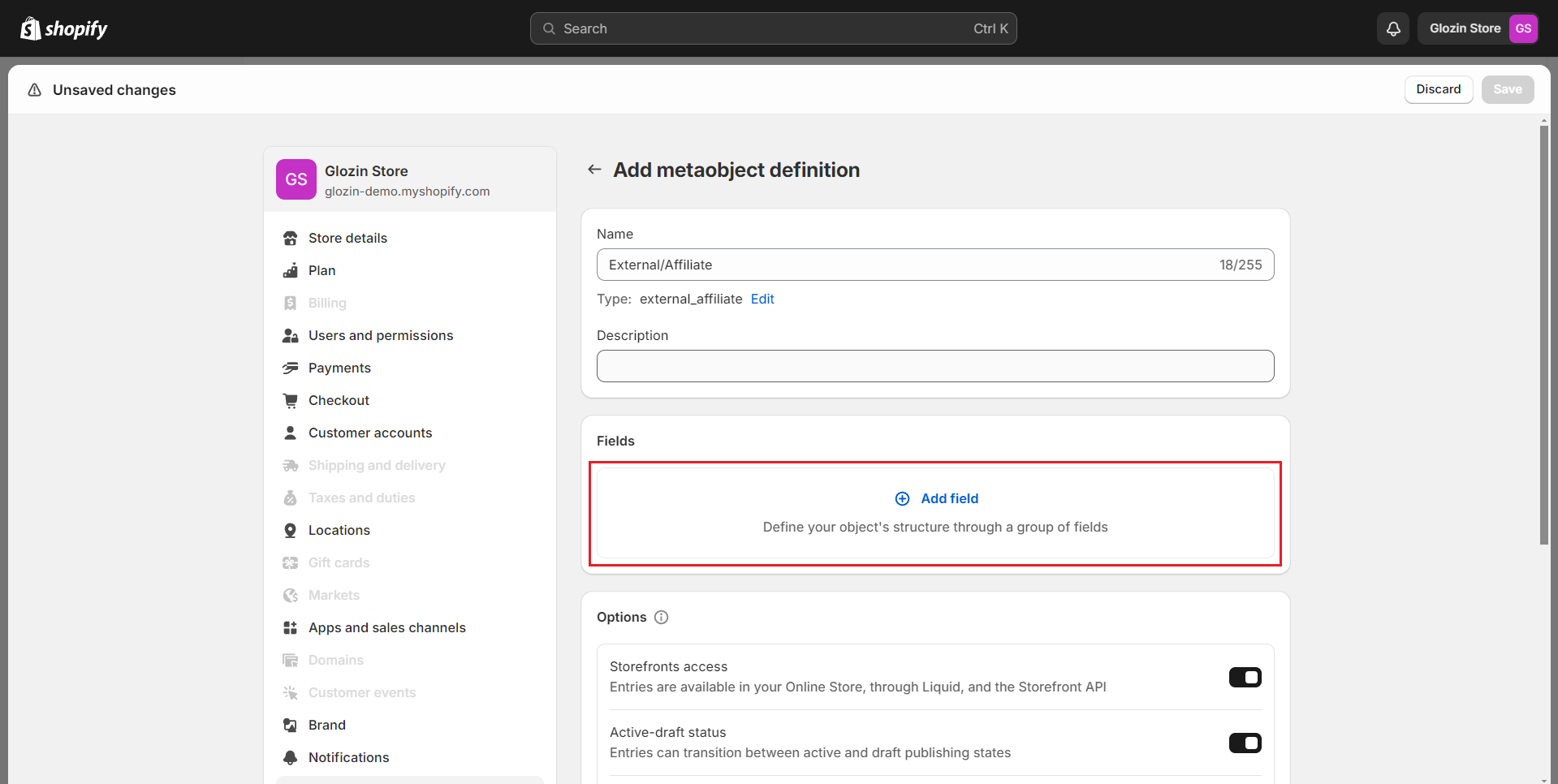Image resolution: width=1558 pixels, height=784 pixels.
Task: Click the notifications bell icon
Action: coord(1393,28)
